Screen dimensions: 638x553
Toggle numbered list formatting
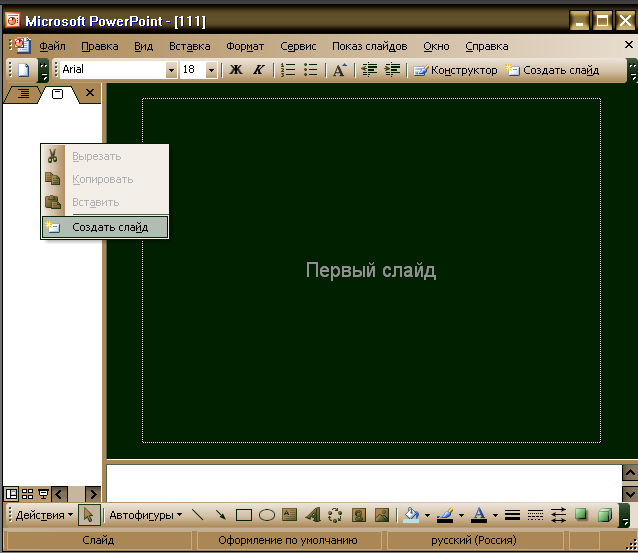[288, 70]
